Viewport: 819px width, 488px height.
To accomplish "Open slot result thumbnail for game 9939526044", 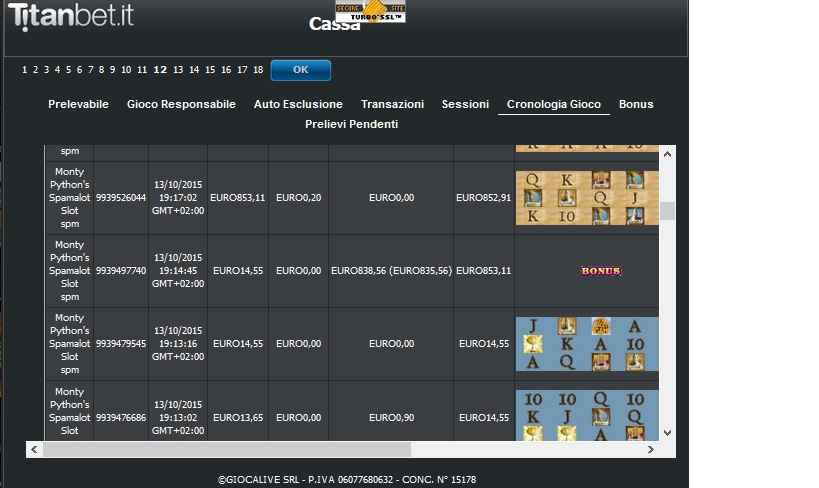I will pos(587,197).
